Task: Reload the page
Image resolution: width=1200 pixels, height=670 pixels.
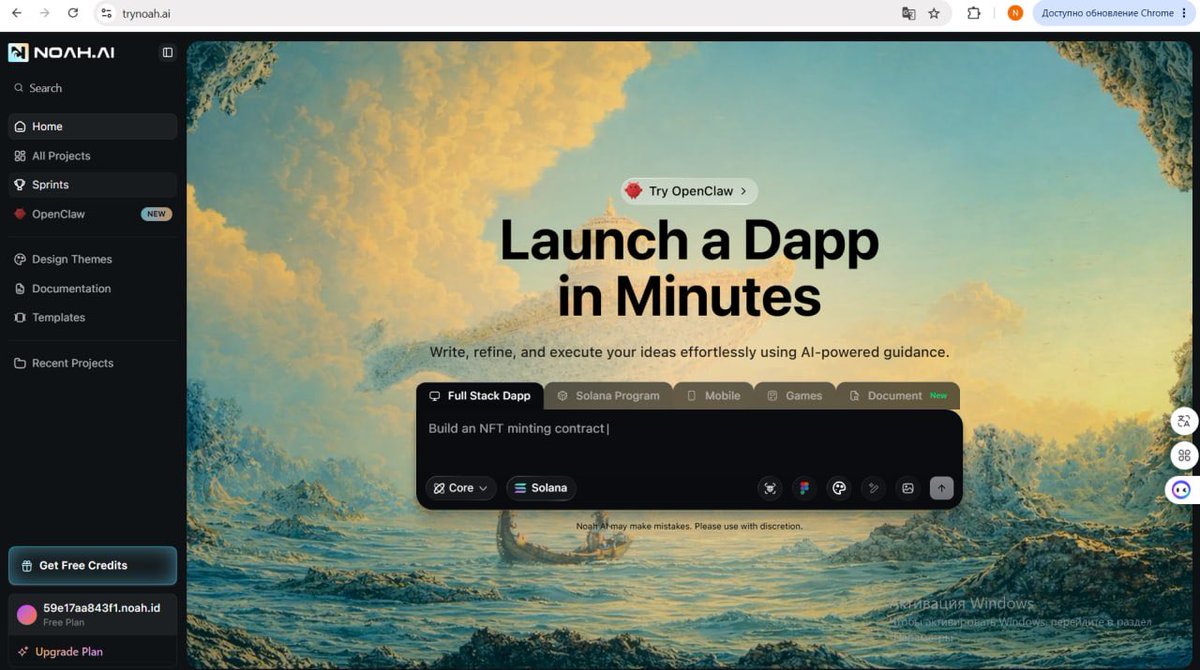Action: point(73,13)
